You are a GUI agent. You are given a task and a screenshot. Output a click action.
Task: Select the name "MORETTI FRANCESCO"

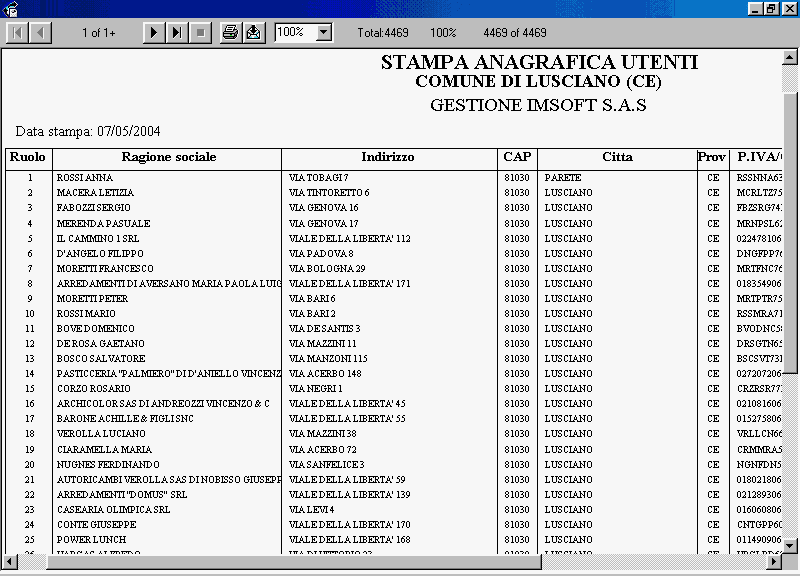click(105, 269)
